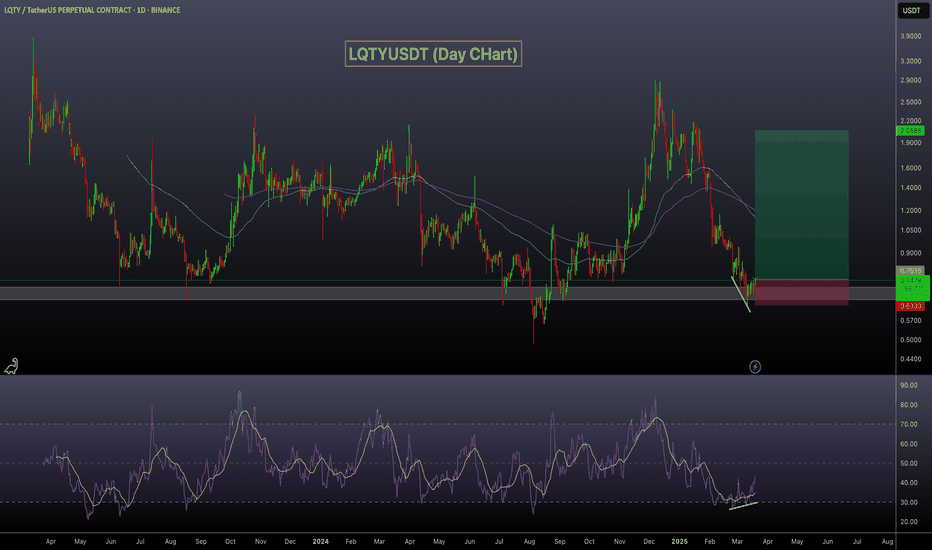Click the green 2.0585 target price label

910,130
